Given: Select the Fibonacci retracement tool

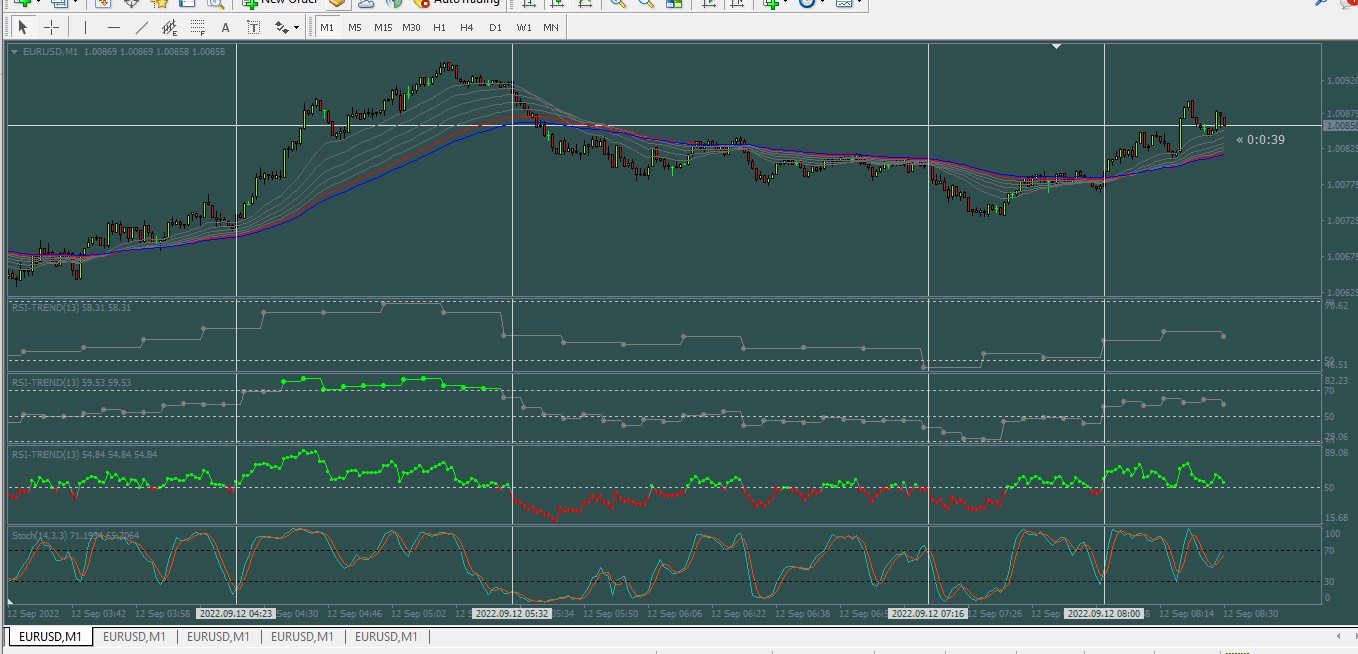Looking at the screenshot, I should tap(198, 27).
